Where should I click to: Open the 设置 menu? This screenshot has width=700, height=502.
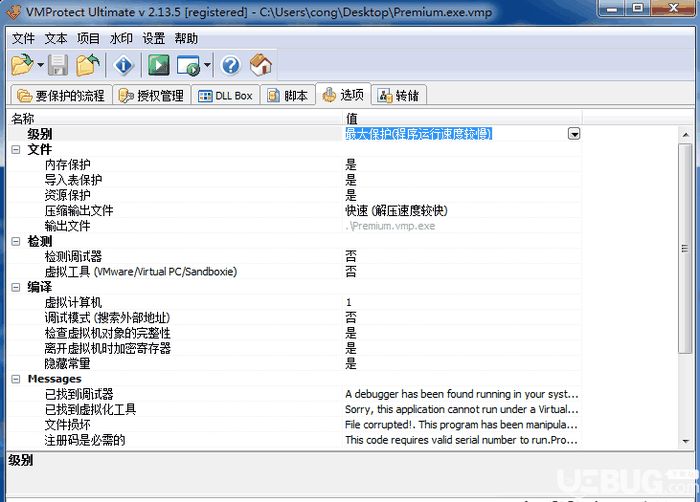[154, 39]
